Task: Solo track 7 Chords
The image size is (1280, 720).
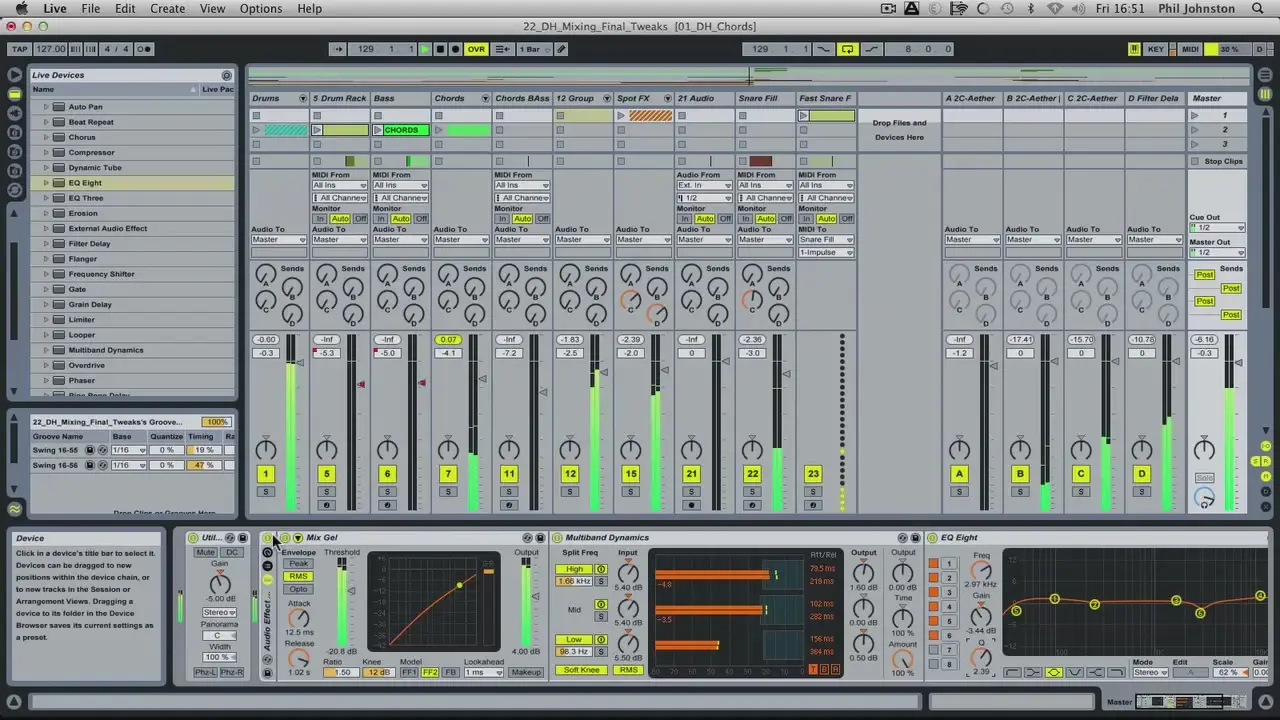Action: point(448,492)
